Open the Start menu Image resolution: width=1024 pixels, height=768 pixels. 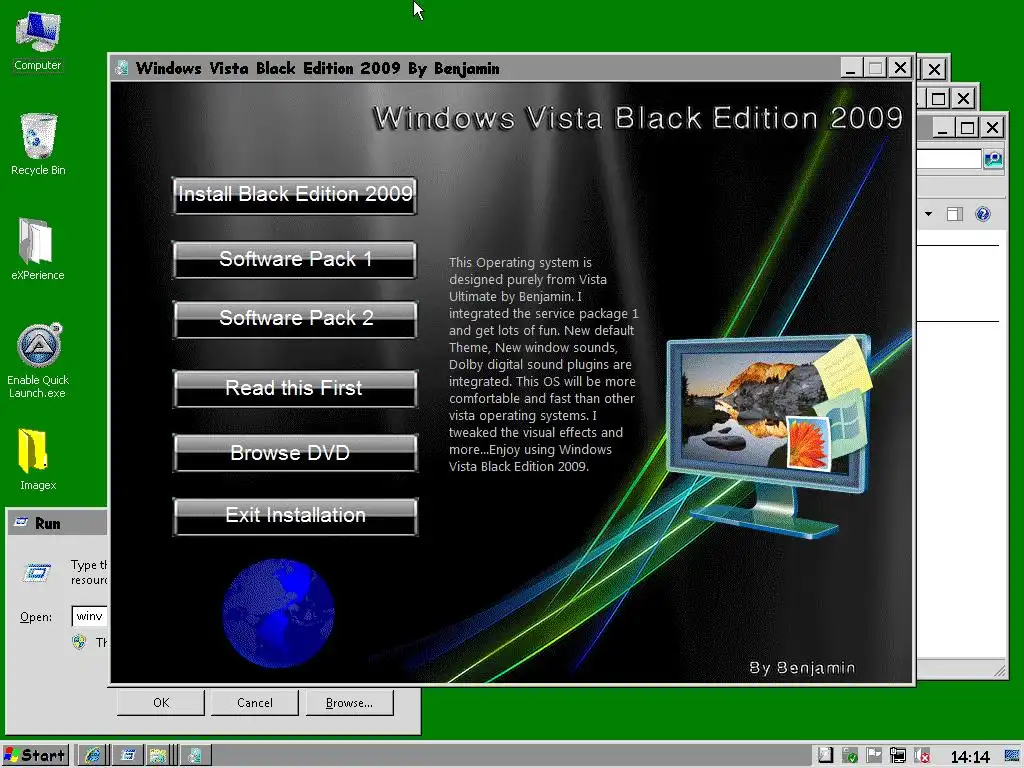click(35, 756)
